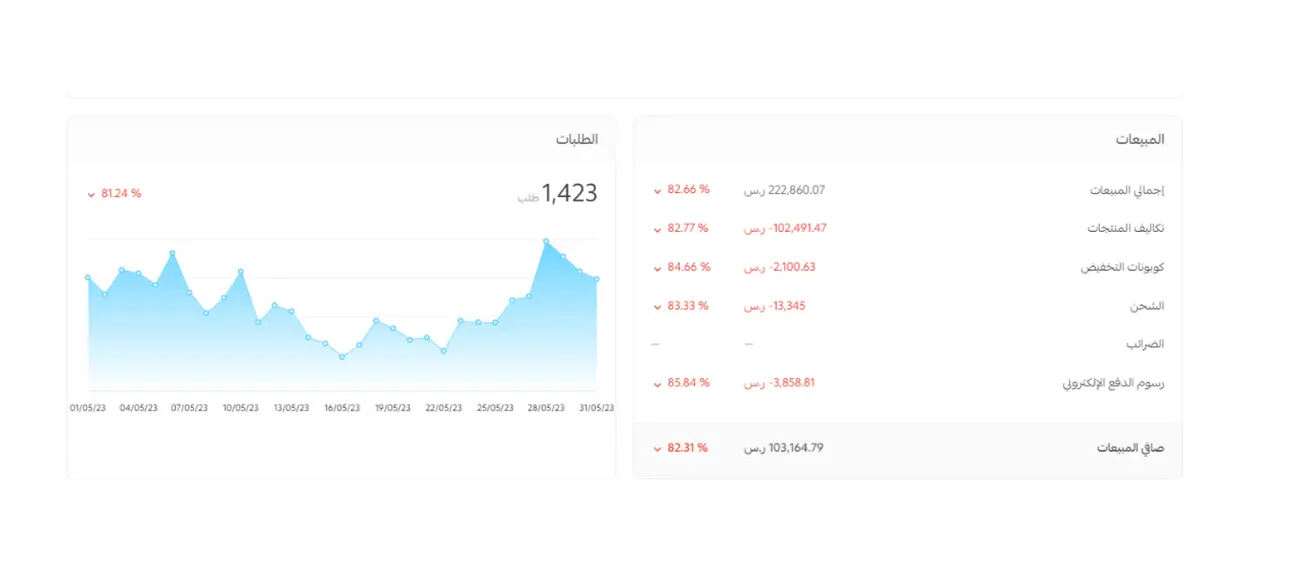Image resolution: width=1295 pixels, height=567 pixels.
Task: Click the 10/05/23 date label on the axis
Action: [x=241, y=408]
